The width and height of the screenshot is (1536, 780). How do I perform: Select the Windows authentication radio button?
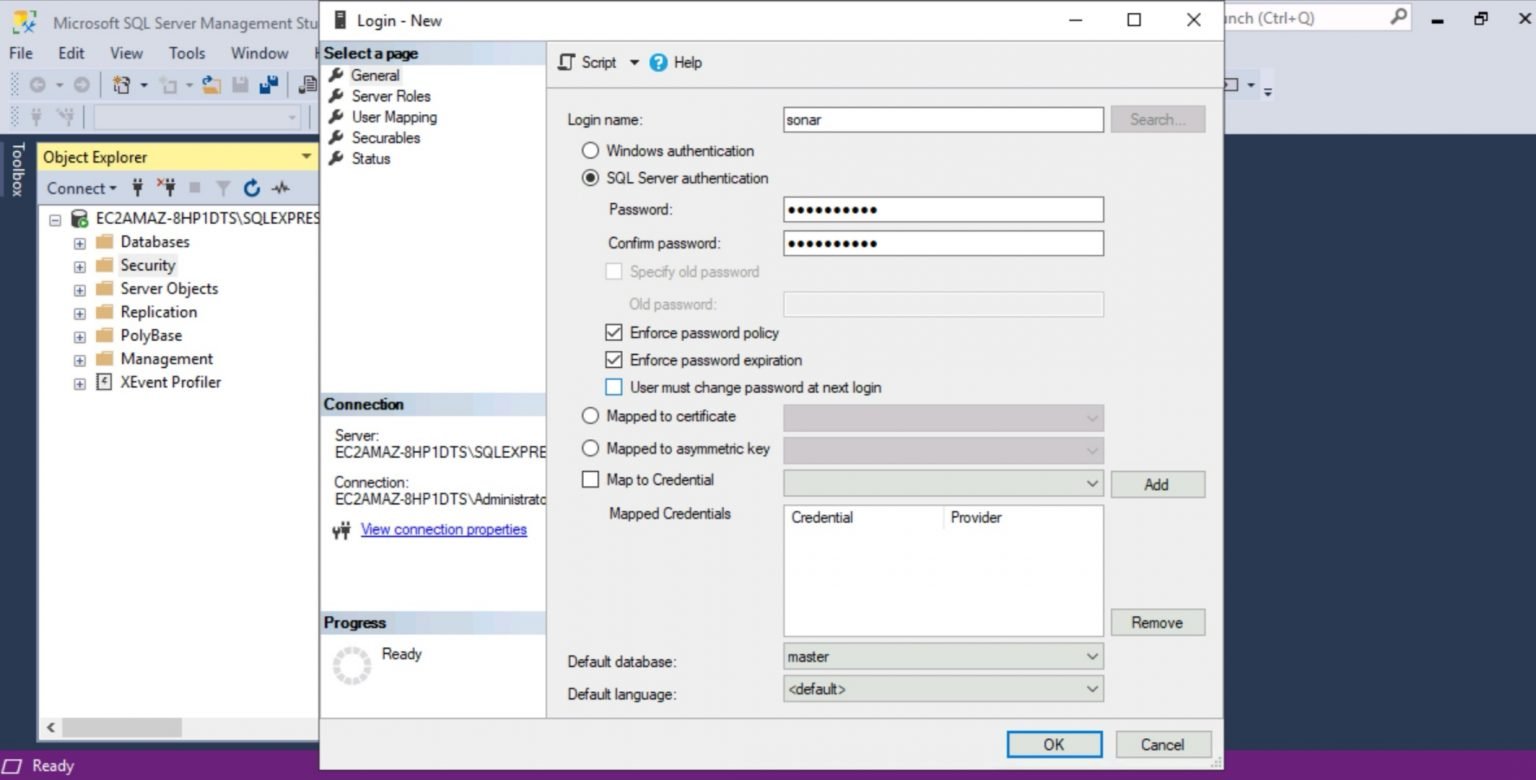[590, 150]
